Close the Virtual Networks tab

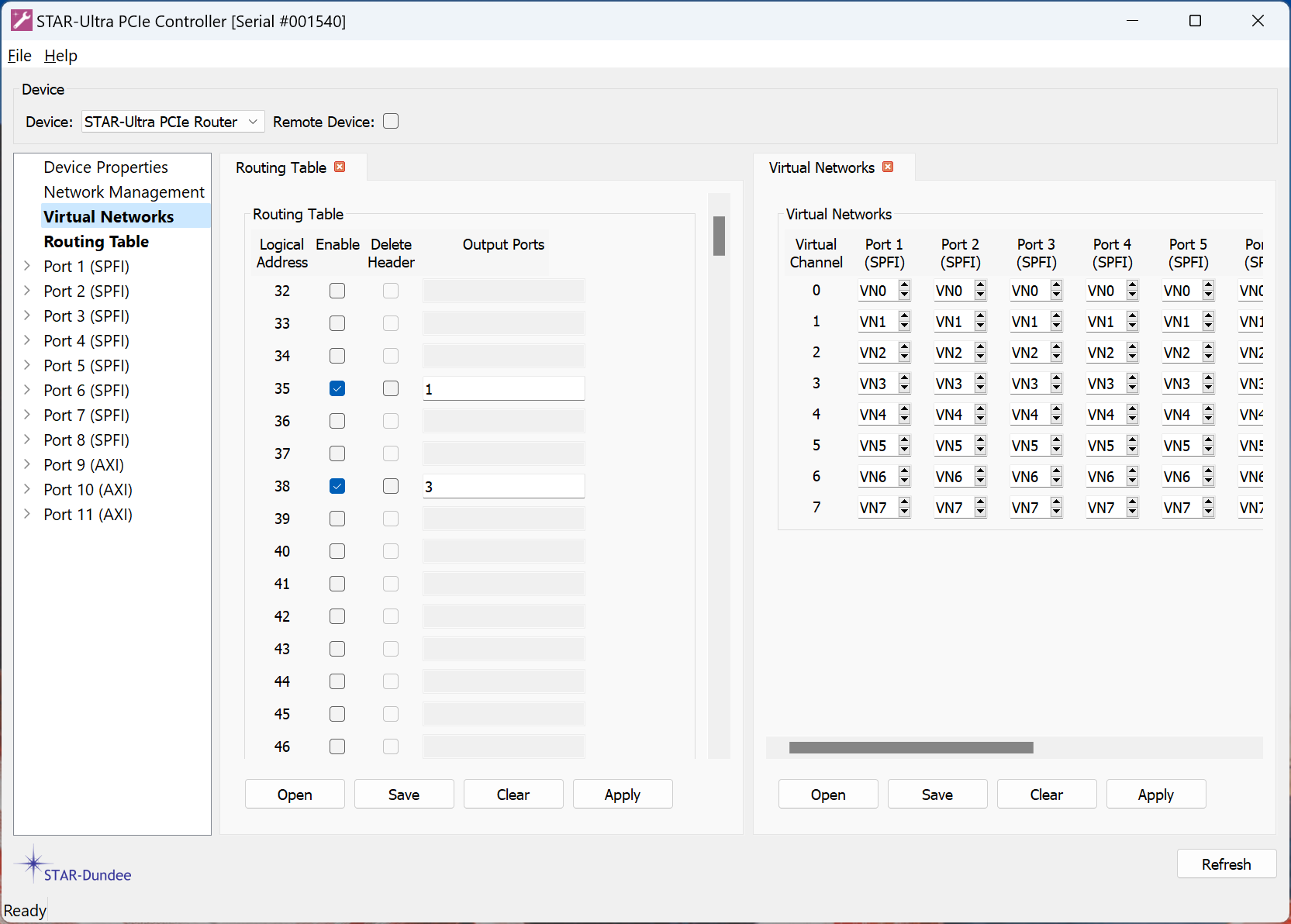(x=888, y=167)
